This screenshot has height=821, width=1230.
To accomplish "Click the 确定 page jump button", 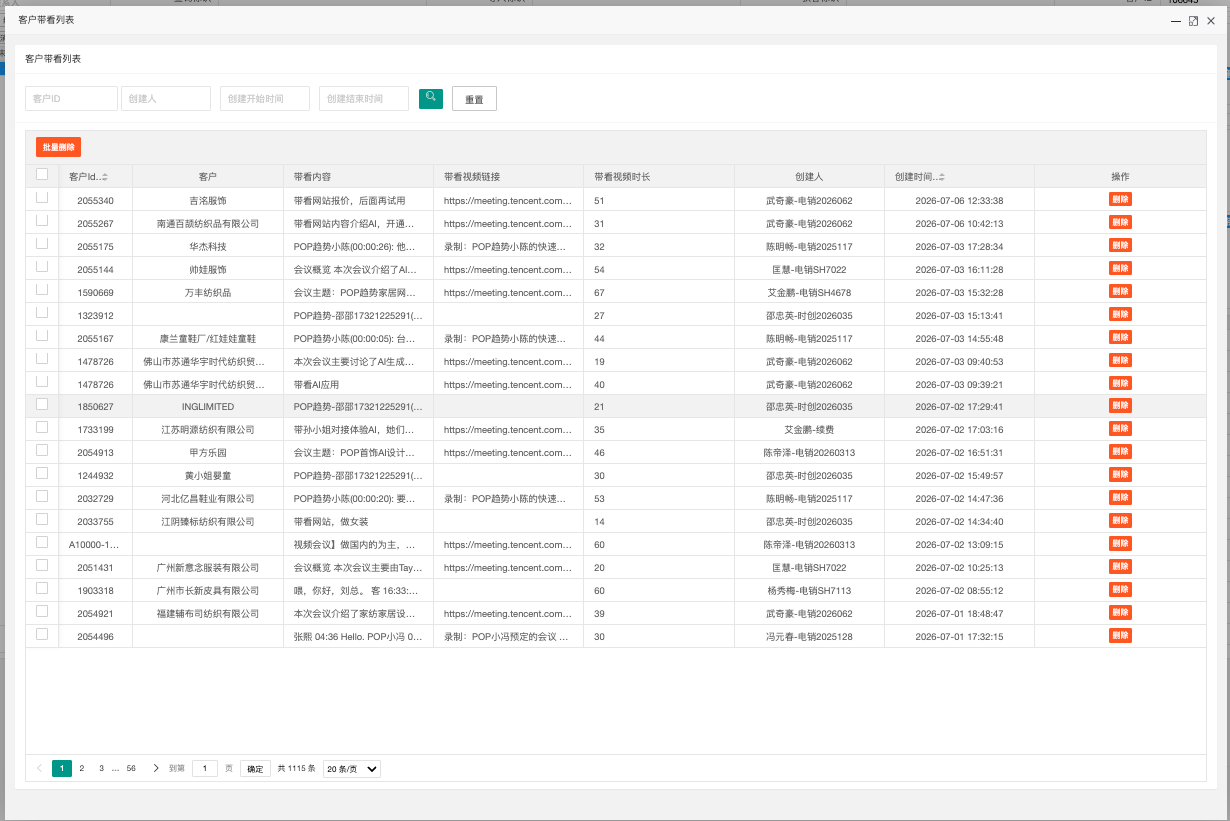I will [255, 768].
